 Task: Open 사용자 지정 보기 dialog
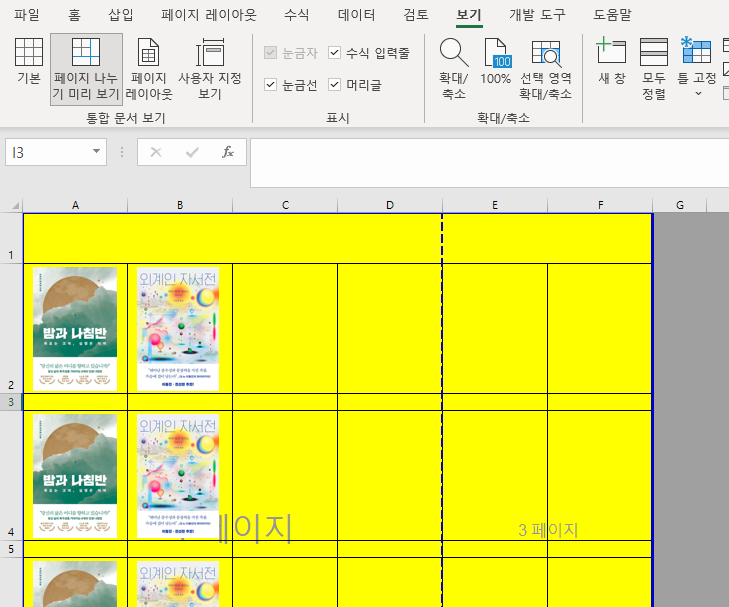(x=210, y=67)
